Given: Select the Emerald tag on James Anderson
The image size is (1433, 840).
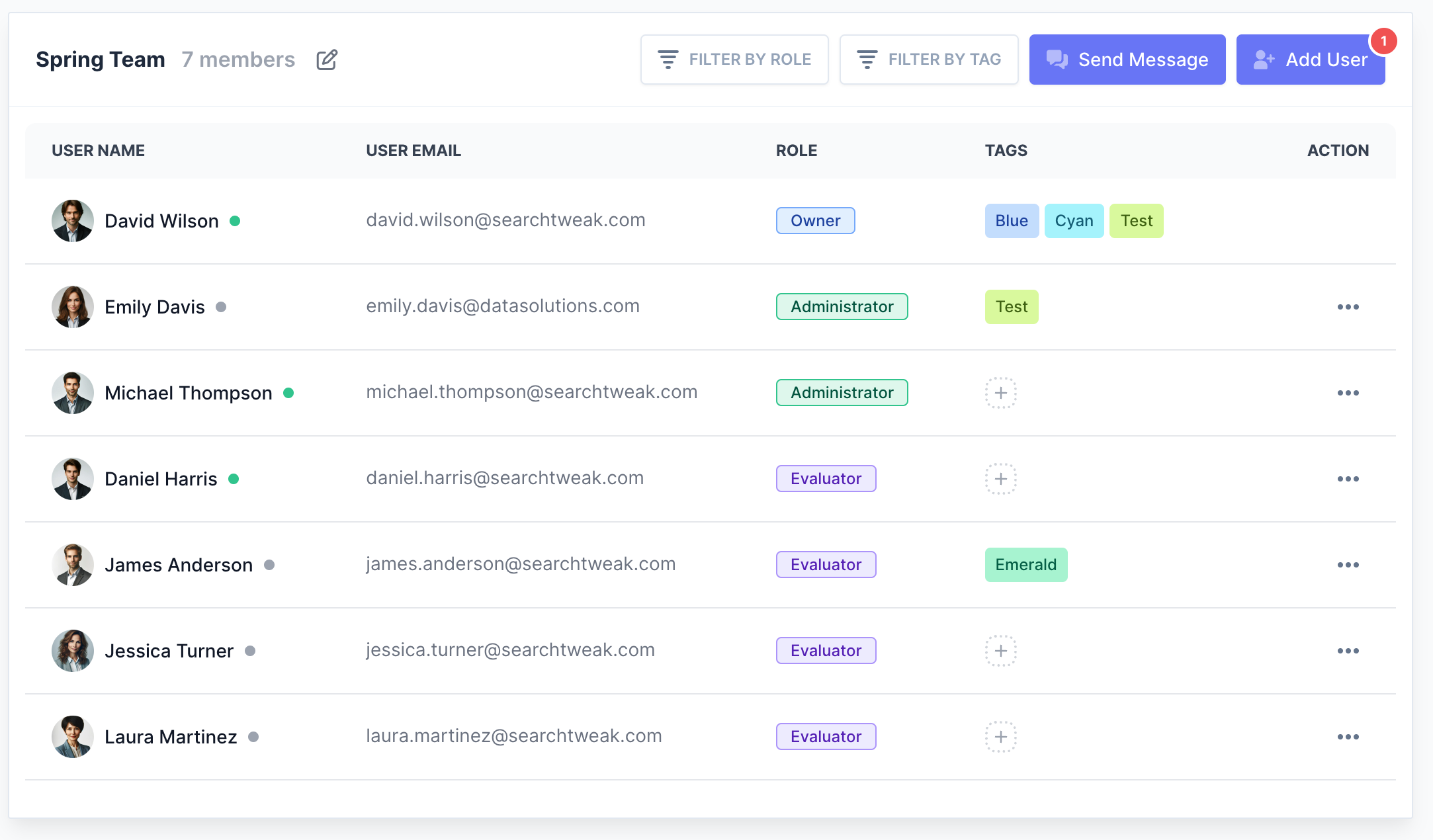Looking at the screenshot, I should coord(1026,564).
